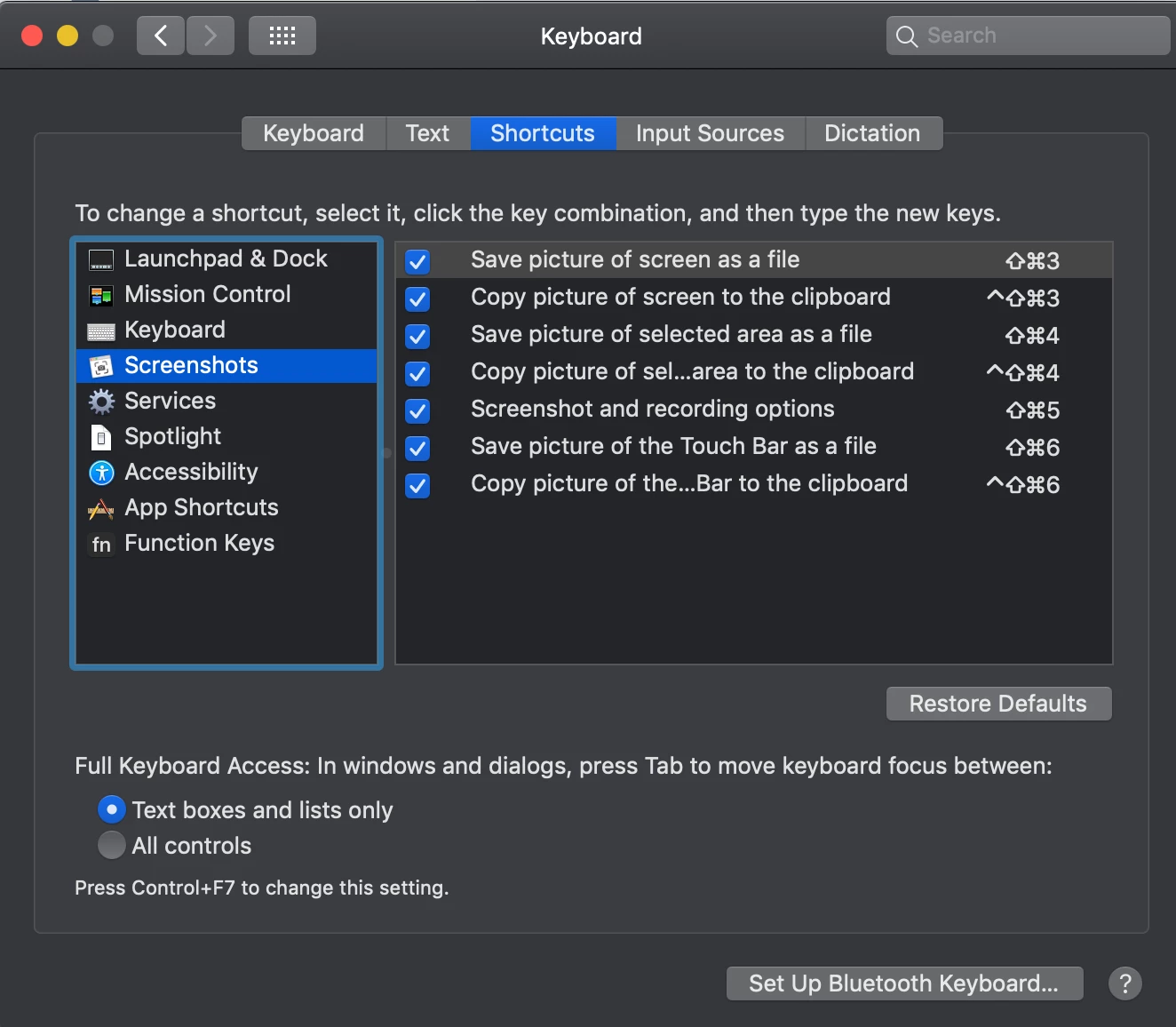Toggle Copy picture of the...Bar to clipboard checkbox

coord(417,485)
